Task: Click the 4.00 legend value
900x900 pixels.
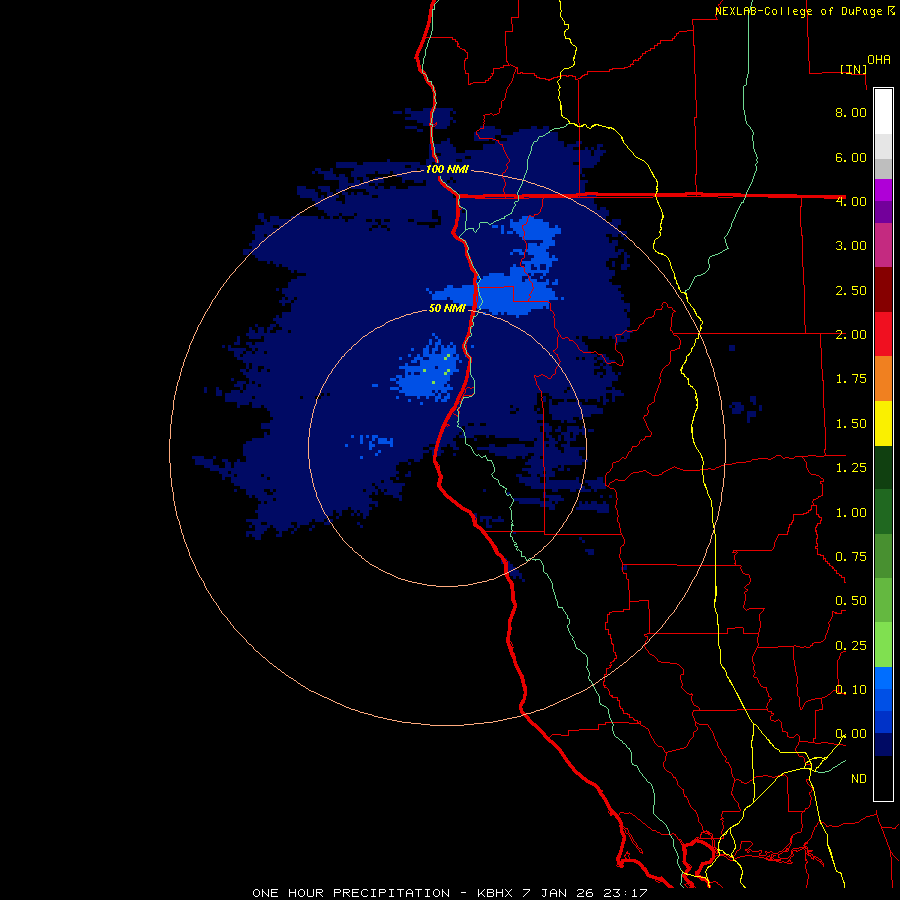Action: pyautogui.click(x=851, y=201)
